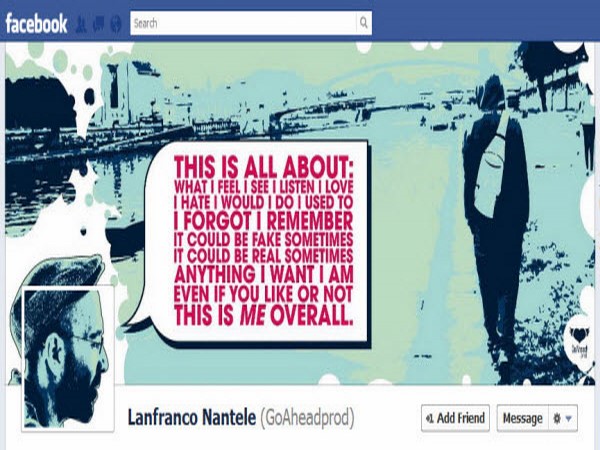
Task: Click the gear icon beside Message
Action: [x=557, y=418]
